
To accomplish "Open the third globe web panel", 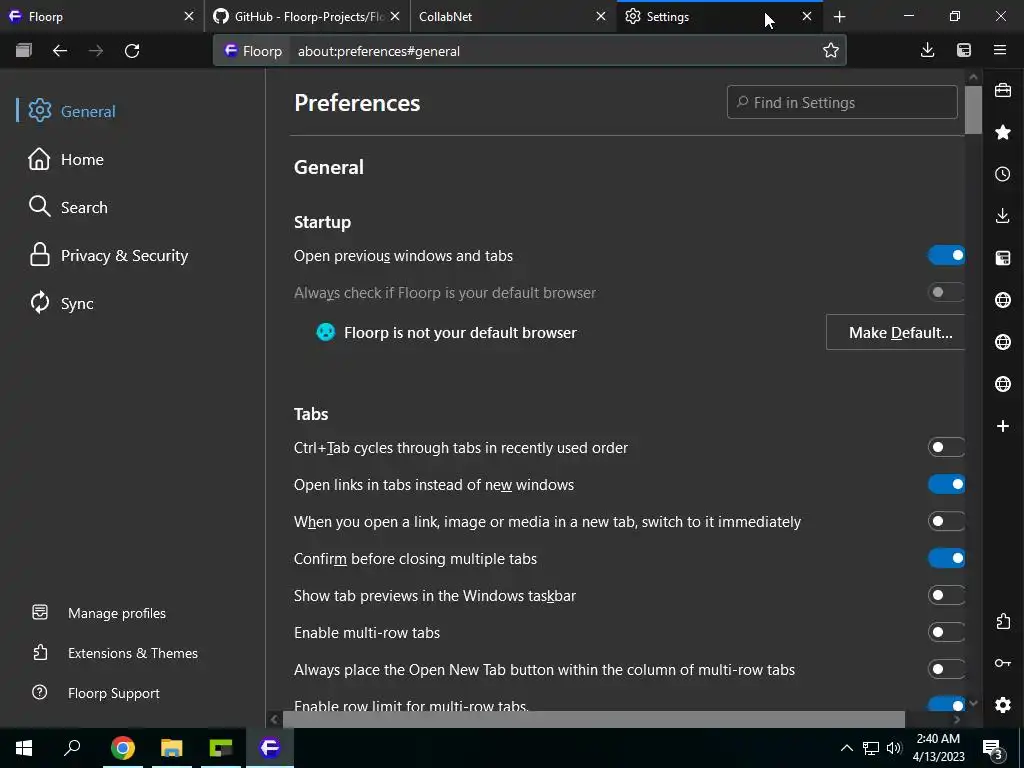I will 1003,384.
